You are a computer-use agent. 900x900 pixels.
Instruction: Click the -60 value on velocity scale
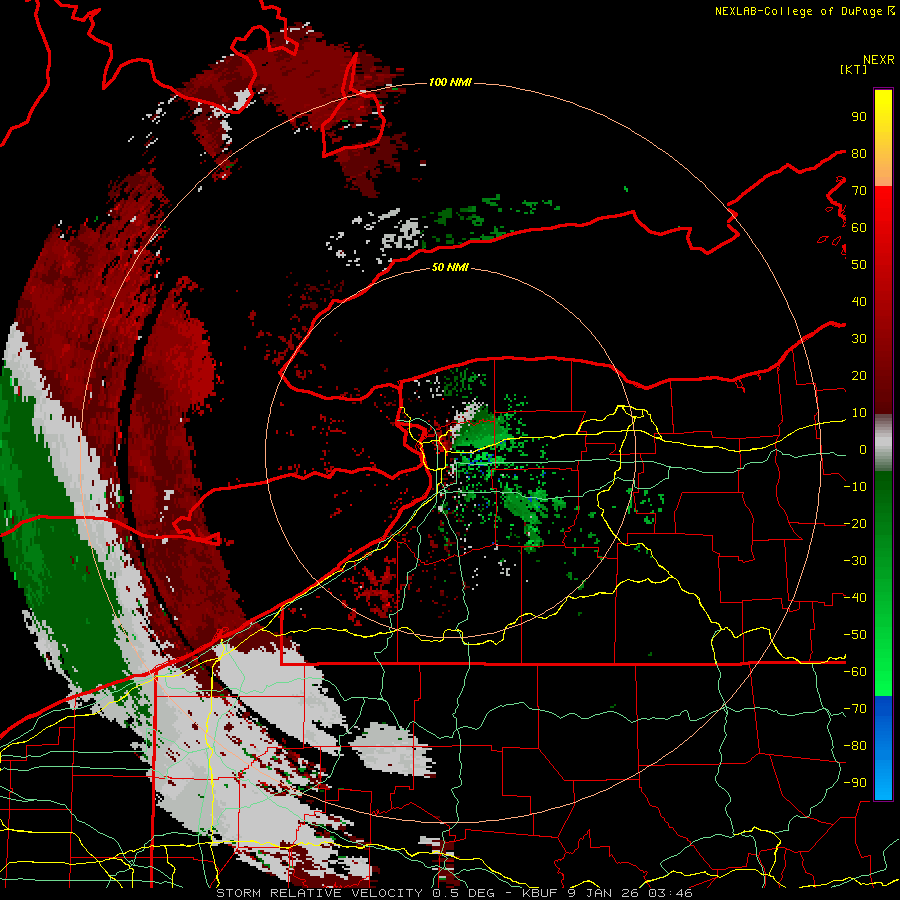click(855, 672)
